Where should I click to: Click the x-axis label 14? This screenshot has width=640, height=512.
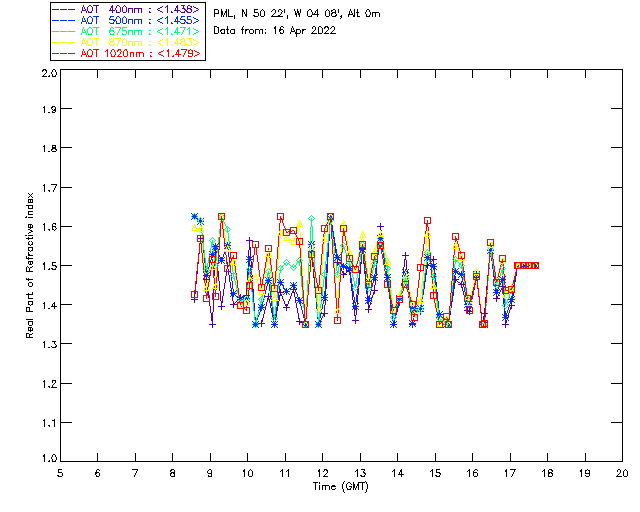[398, 473]
